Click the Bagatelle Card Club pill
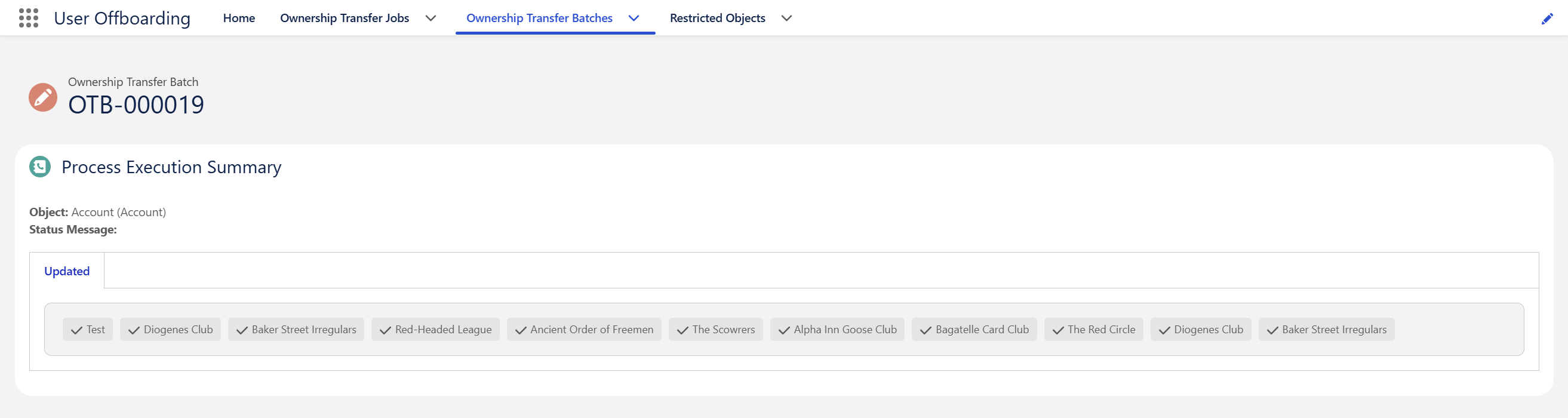 pyautogui.click(x=974, y=330)
